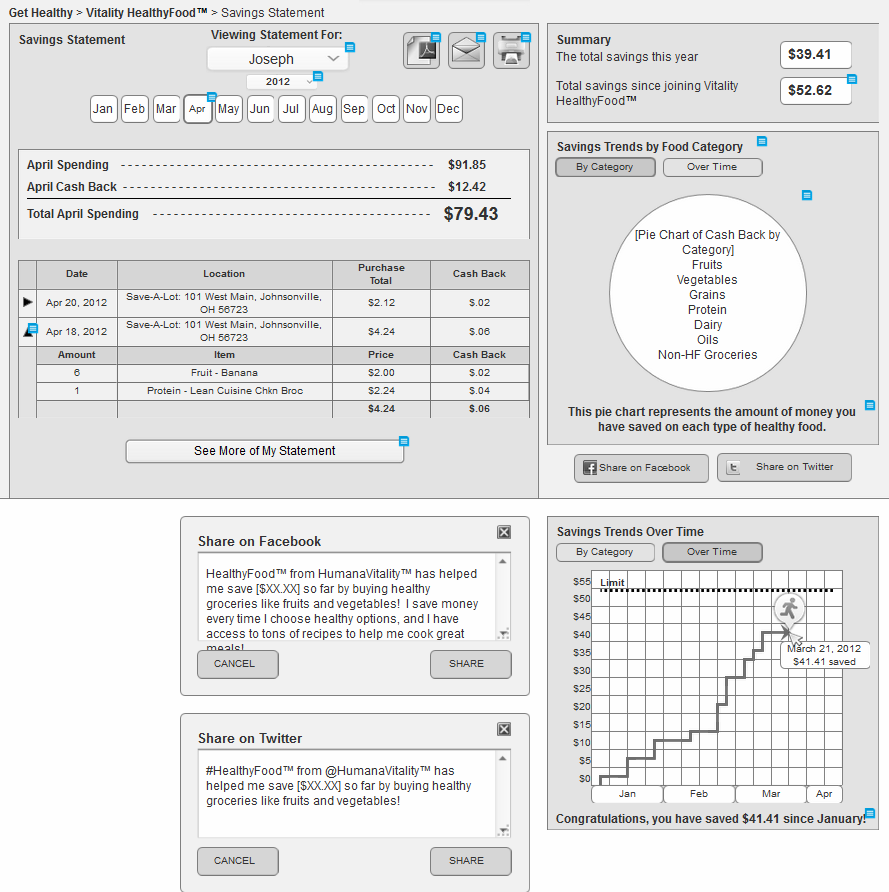
Task: Expand the Apr 20, 2012 transaction row
Action: tap(27, 302)
